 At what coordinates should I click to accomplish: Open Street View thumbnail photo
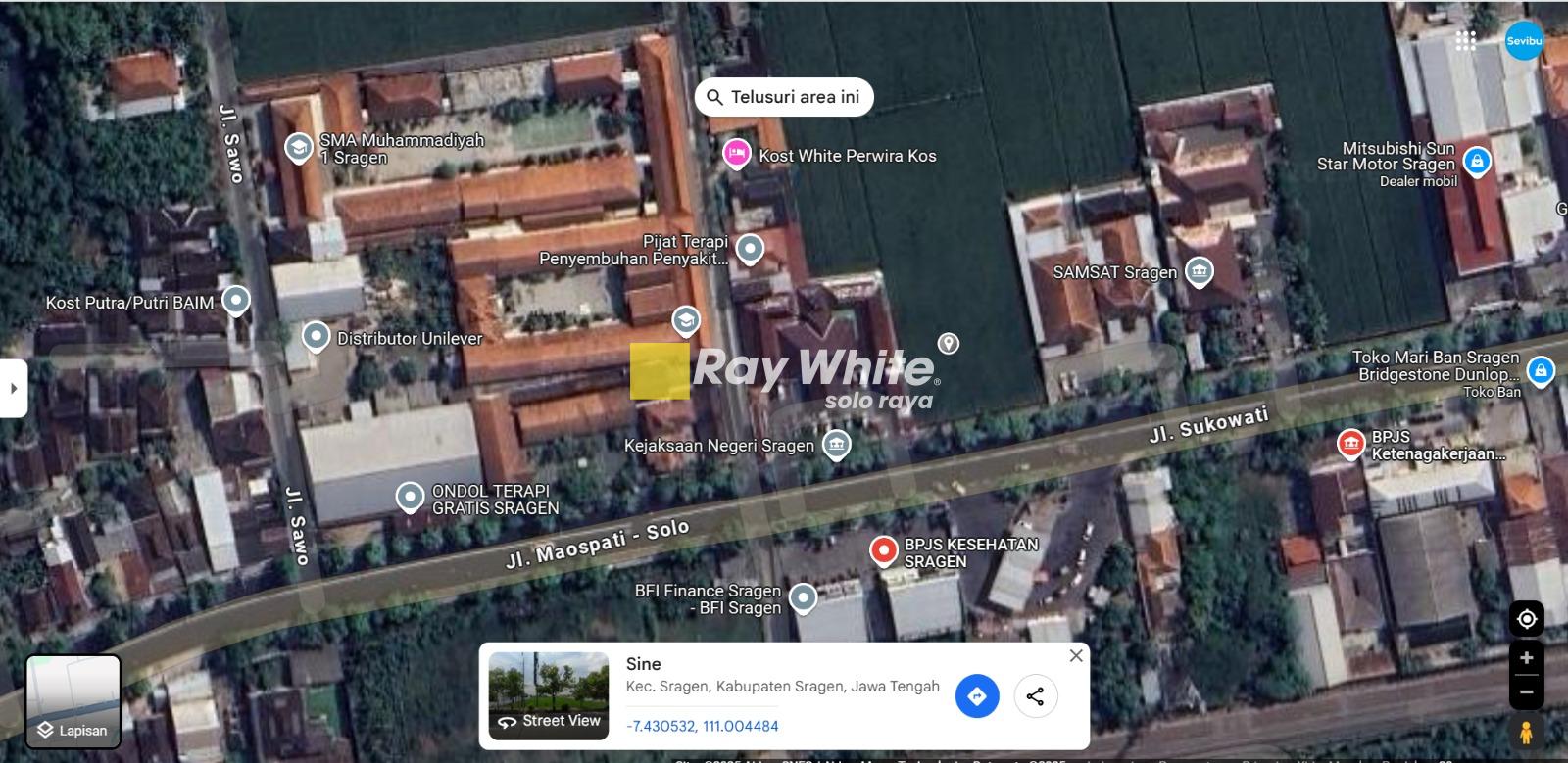pos(549,695)
